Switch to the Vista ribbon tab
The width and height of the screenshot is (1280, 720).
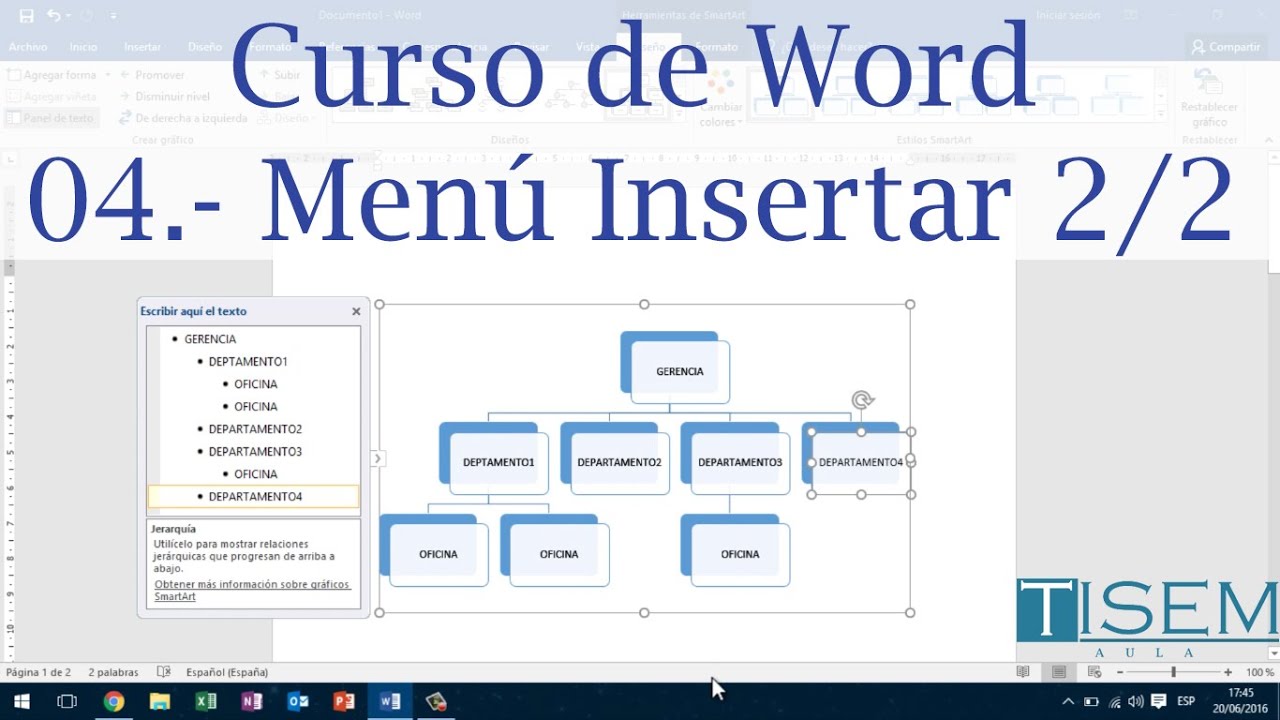(588, 47)
